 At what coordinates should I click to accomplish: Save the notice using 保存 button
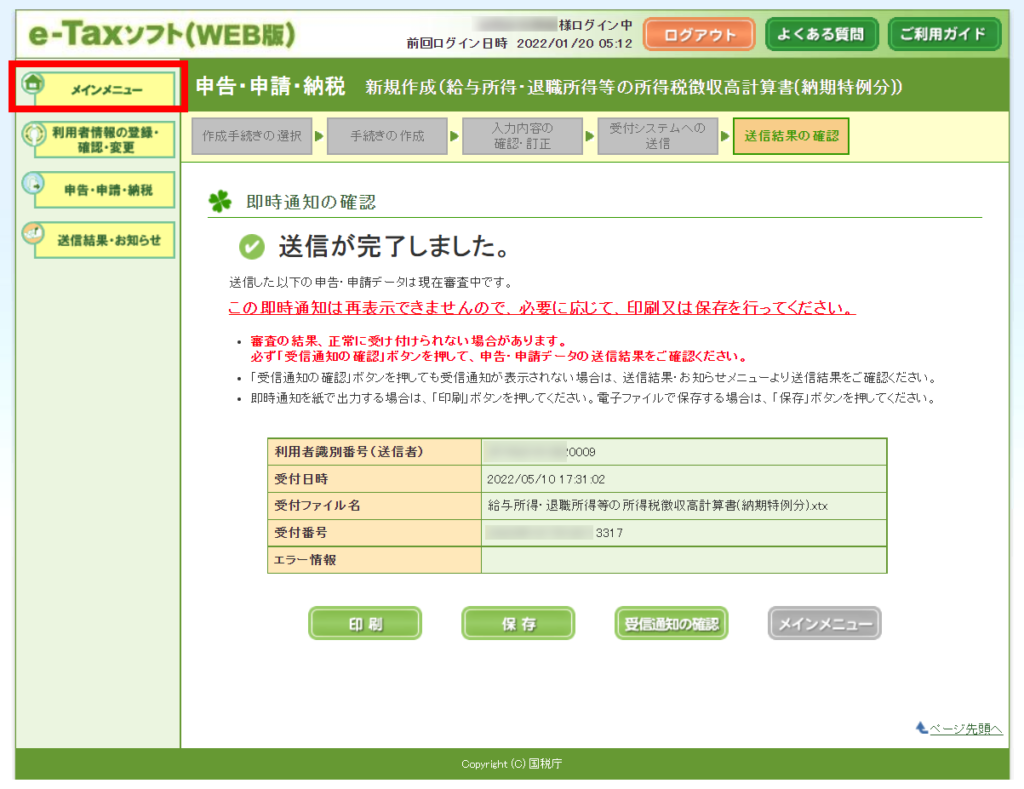[x=518, y=624]
